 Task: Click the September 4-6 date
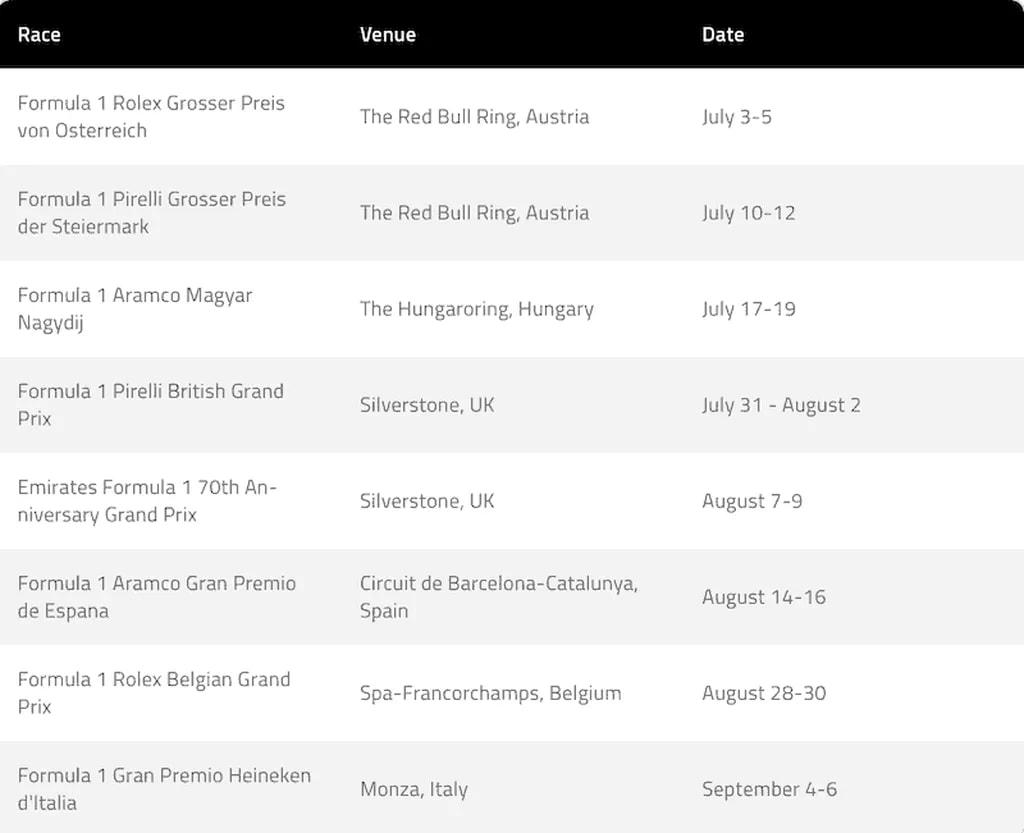[x=769, y=789]
